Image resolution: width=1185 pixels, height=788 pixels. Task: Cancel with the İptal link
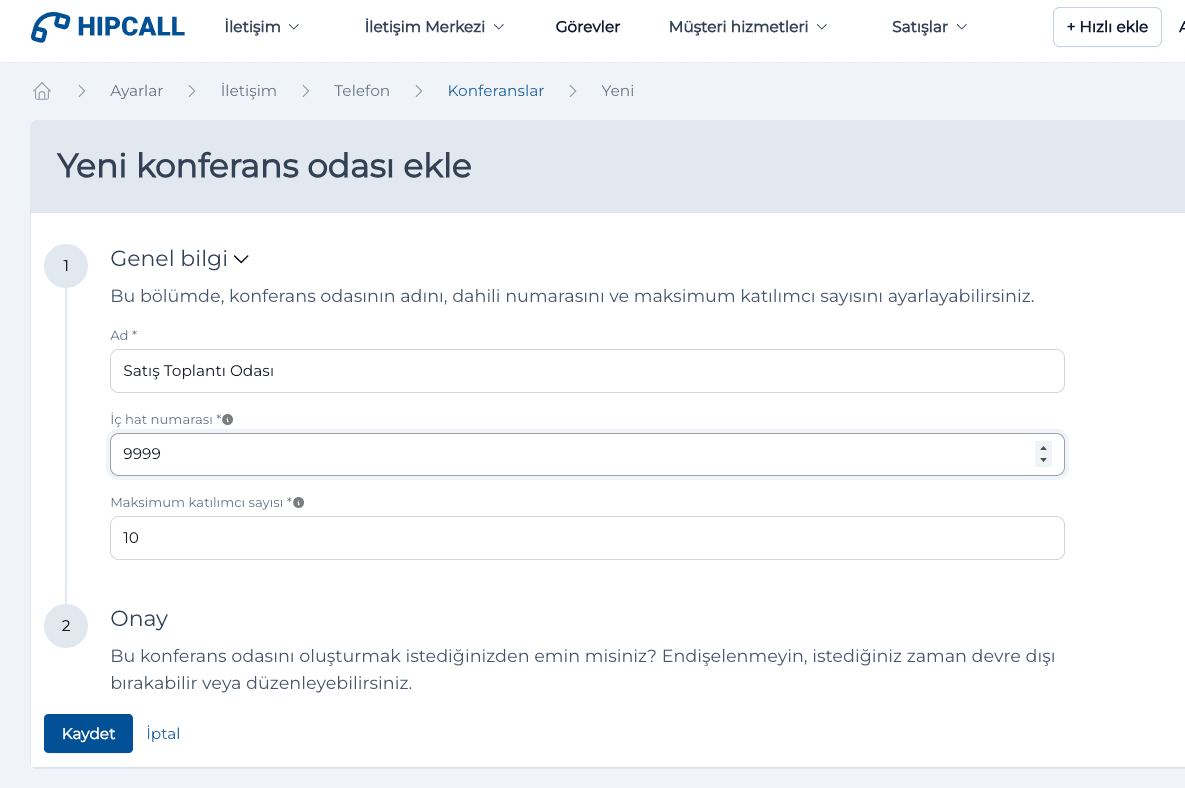pyautogui.click(x=163, y=733)
